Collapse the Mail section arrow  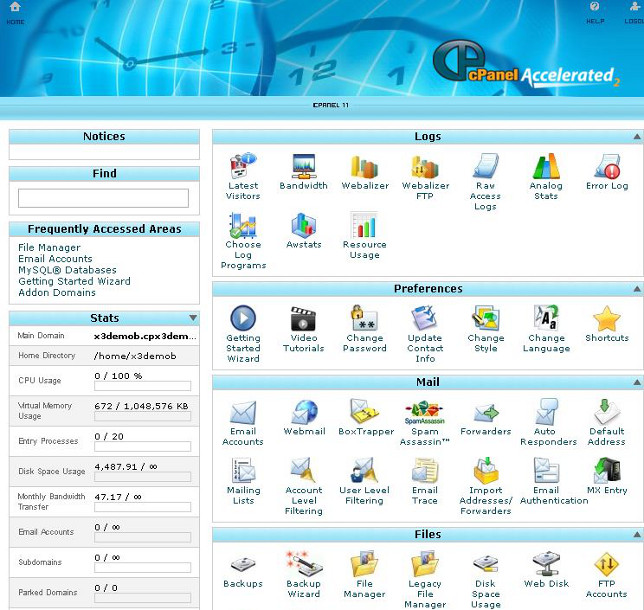637,382
